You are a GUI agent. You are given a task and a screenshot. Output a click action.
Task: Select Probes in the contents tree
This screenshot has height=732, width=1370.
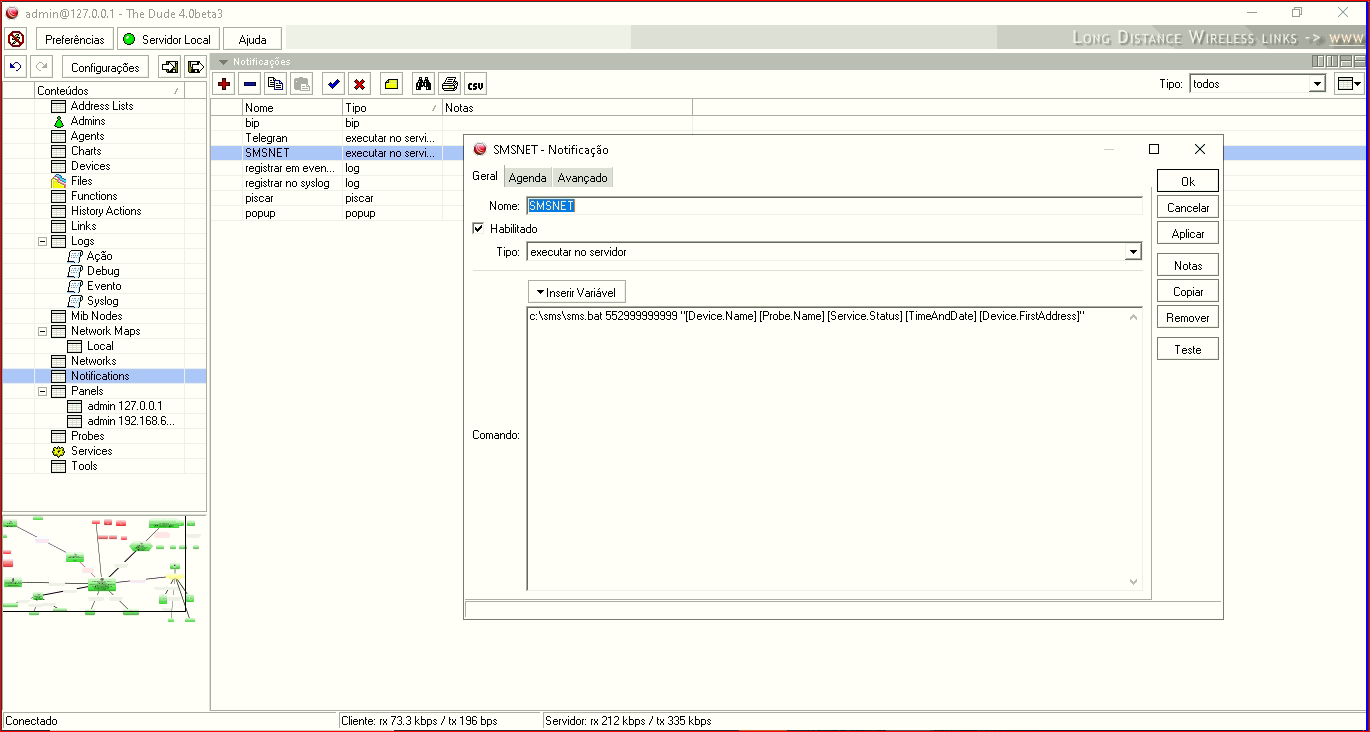[87, 436]
